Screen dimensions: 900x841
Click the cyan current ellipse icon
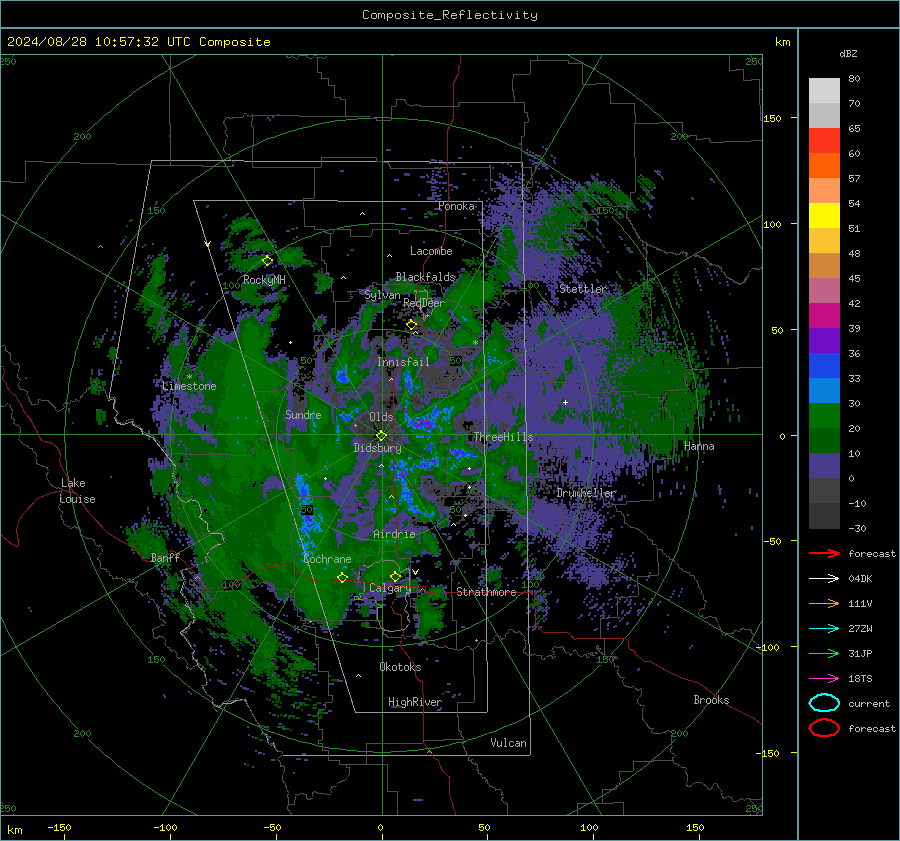tap(824, 703)
